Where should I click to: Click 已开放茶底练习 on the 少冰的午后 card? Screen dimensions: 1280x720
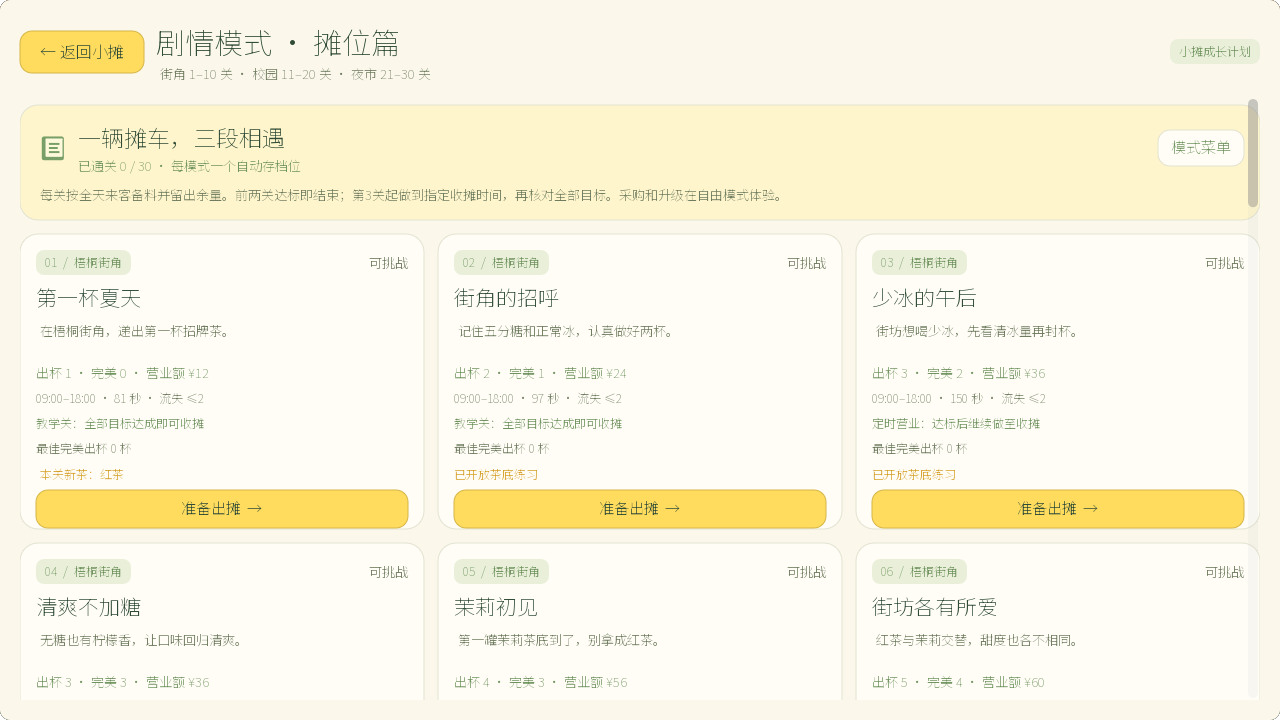tap(914, 474)
